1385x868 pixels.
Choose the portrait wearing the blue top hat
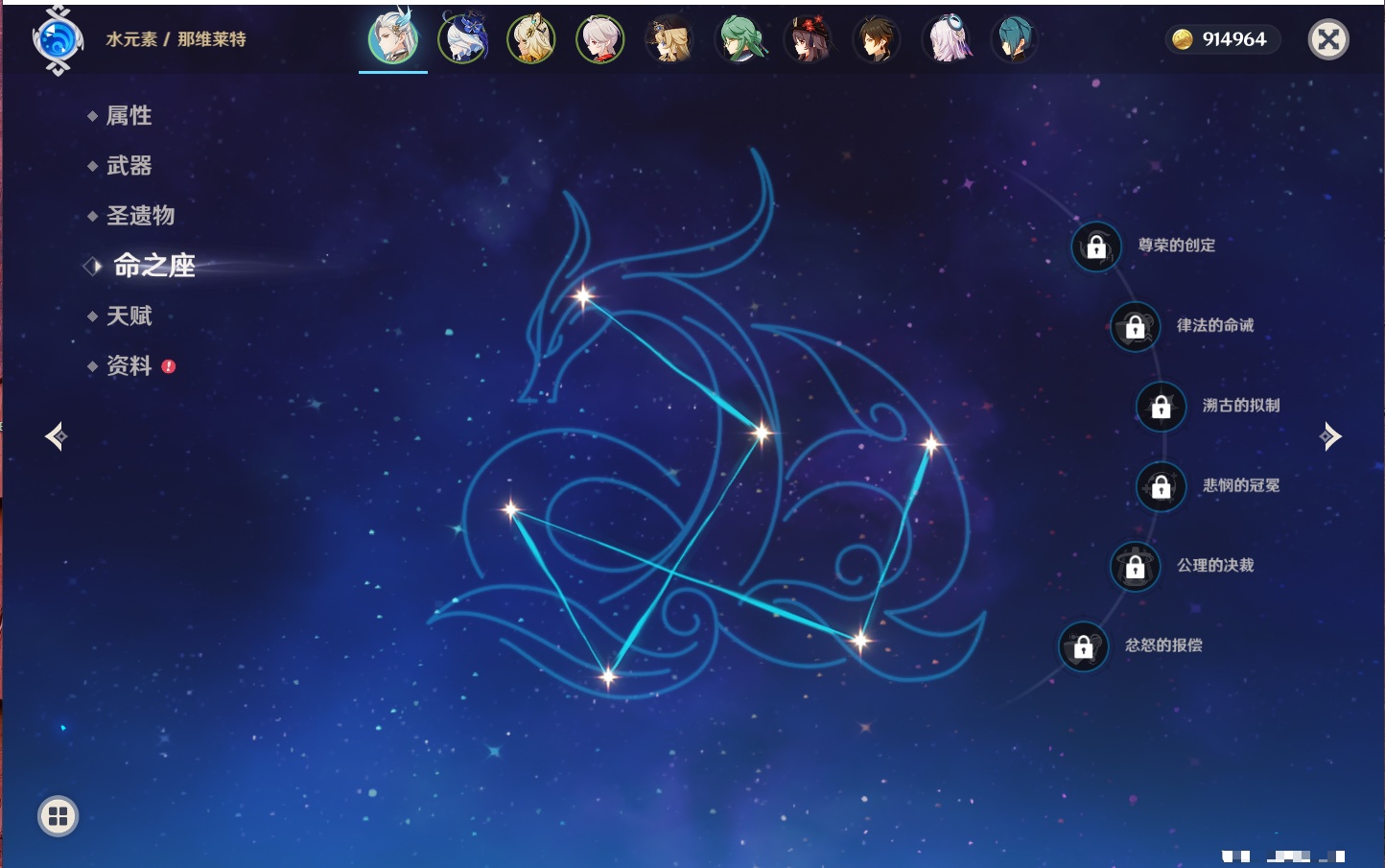pyautogui.click(x=462, y=40)
